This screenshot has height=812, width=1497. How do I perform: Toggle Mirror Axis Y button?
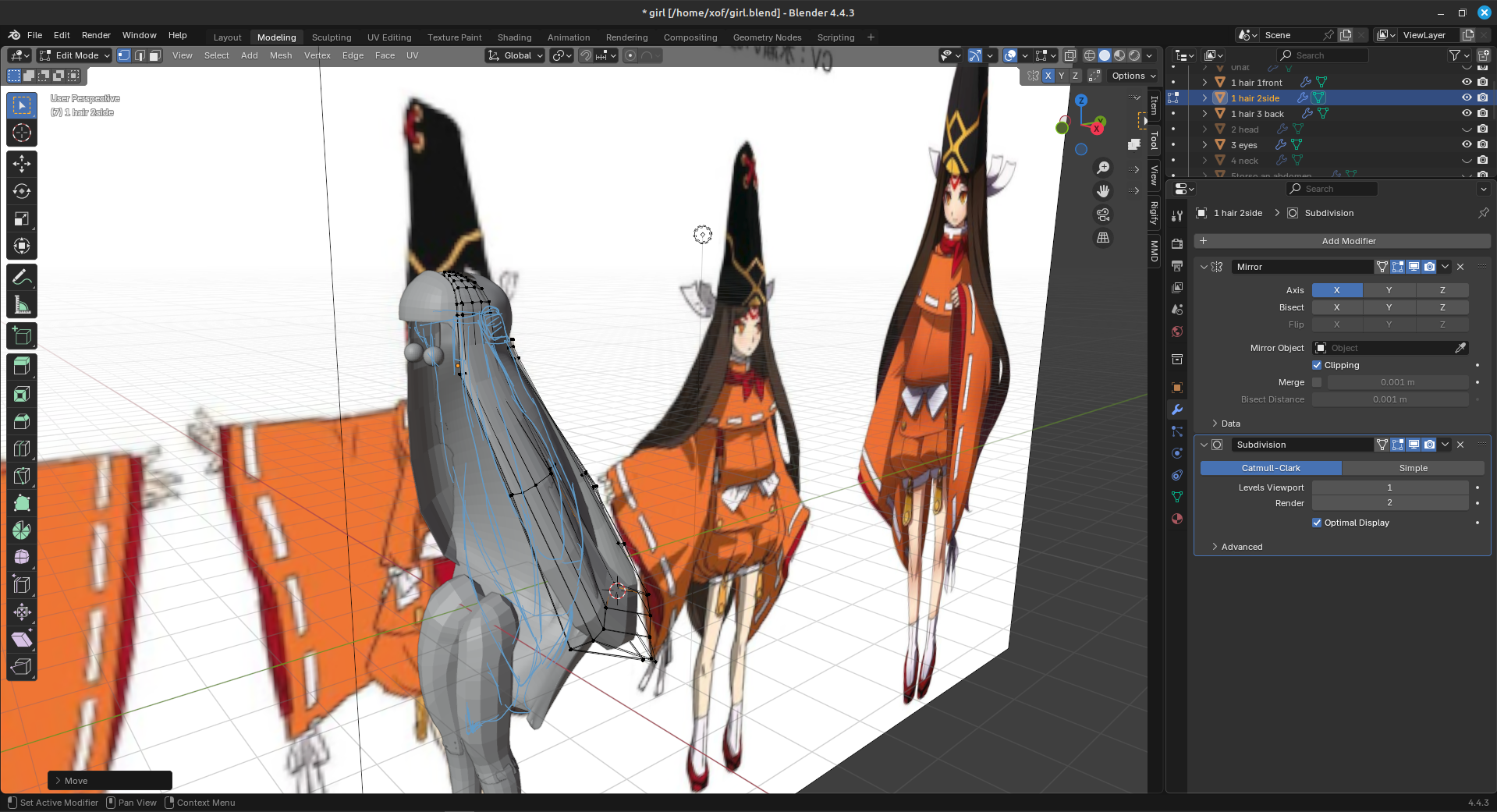pos(1389,290)
